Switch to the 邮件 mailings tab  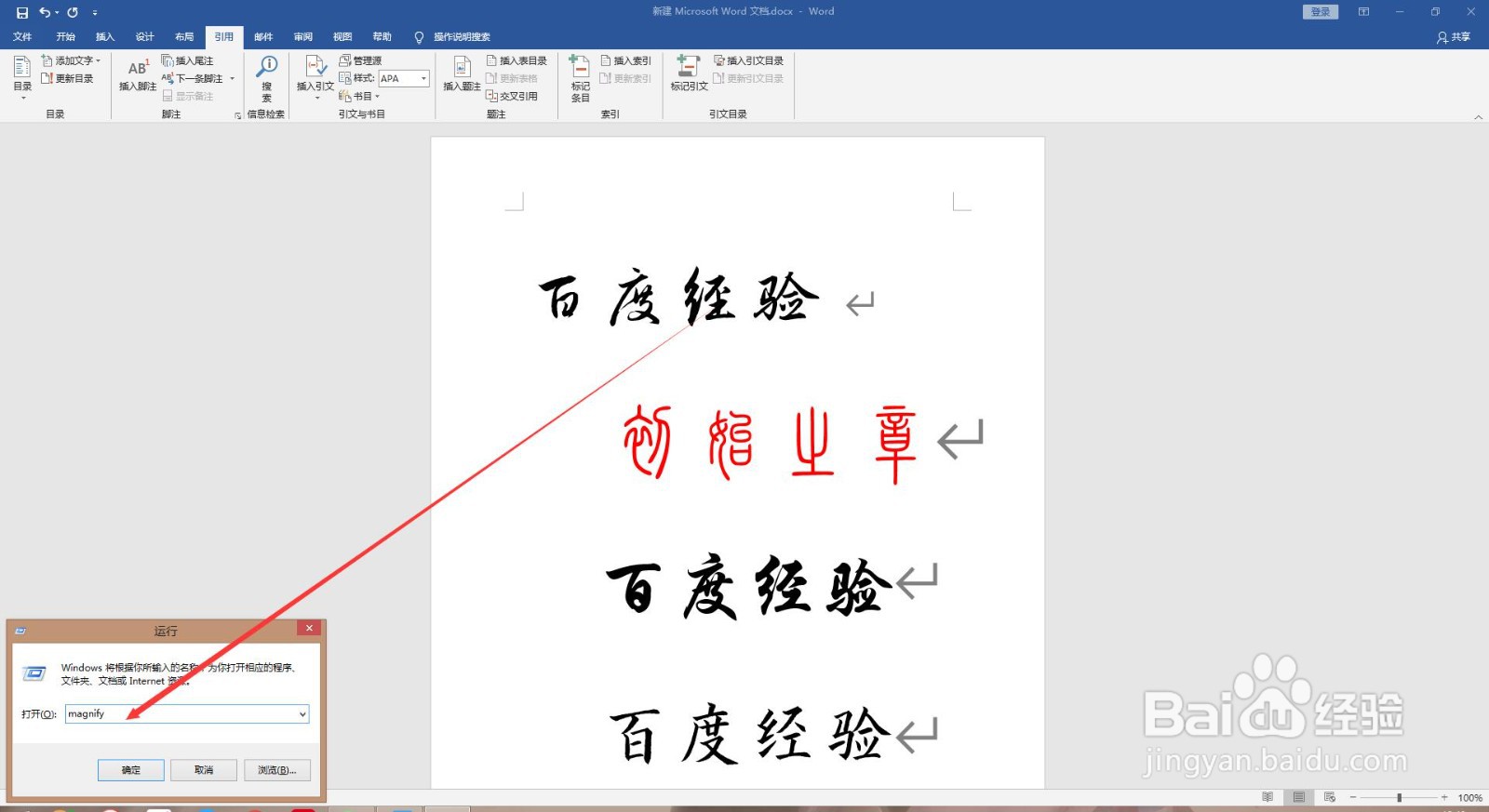point(263,36)
